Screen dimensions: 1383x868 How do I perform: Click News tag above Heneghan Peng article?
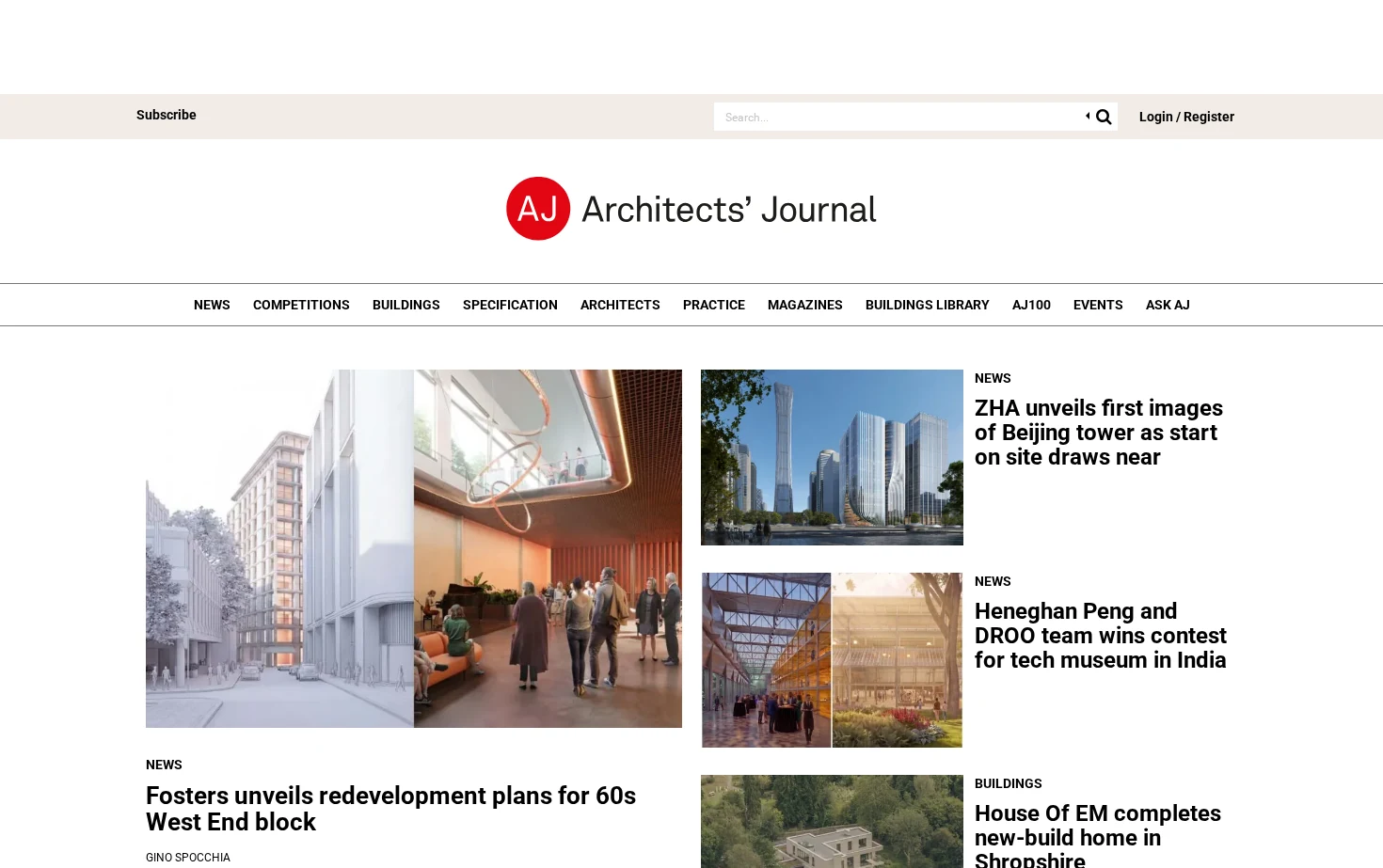click(993, 581)
